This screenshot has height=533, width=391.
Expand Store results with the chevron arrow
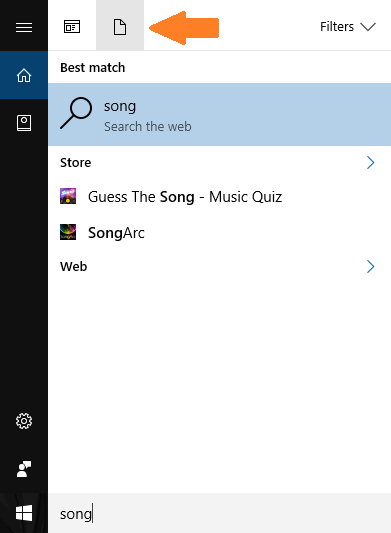click(x=371, y=162)
